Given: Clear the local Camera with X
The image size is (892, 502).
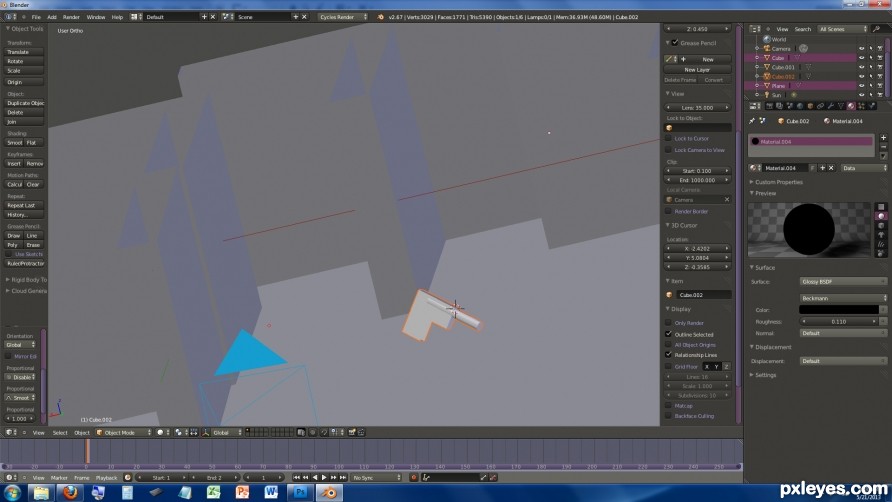Looking at the screenshot, I should 726,200.
